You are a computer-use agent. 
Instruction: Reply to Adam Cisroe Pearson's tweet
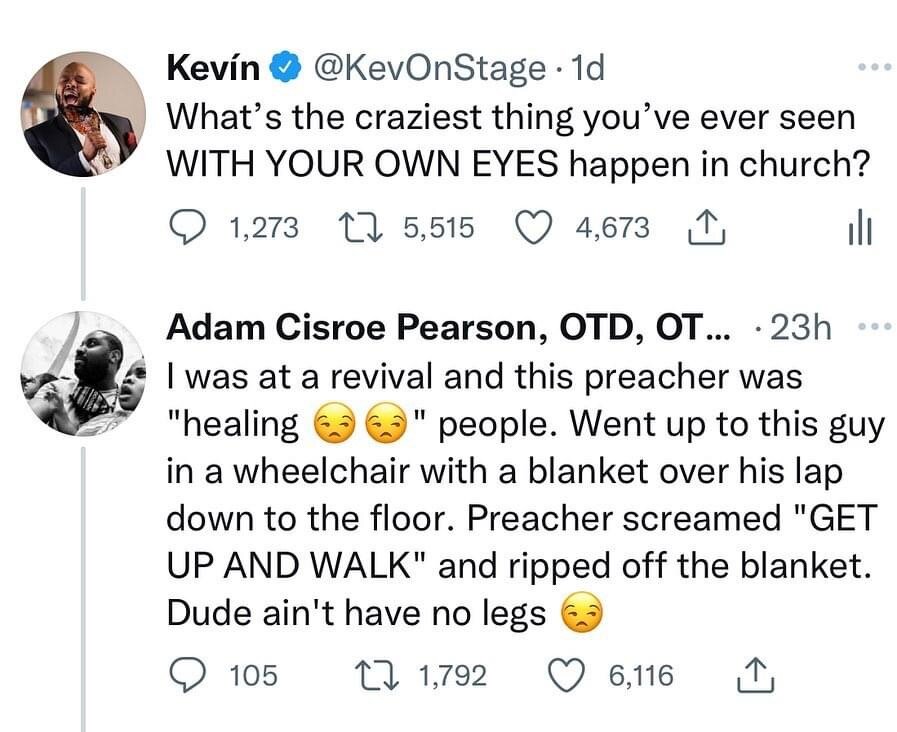(x=186, y=676)
